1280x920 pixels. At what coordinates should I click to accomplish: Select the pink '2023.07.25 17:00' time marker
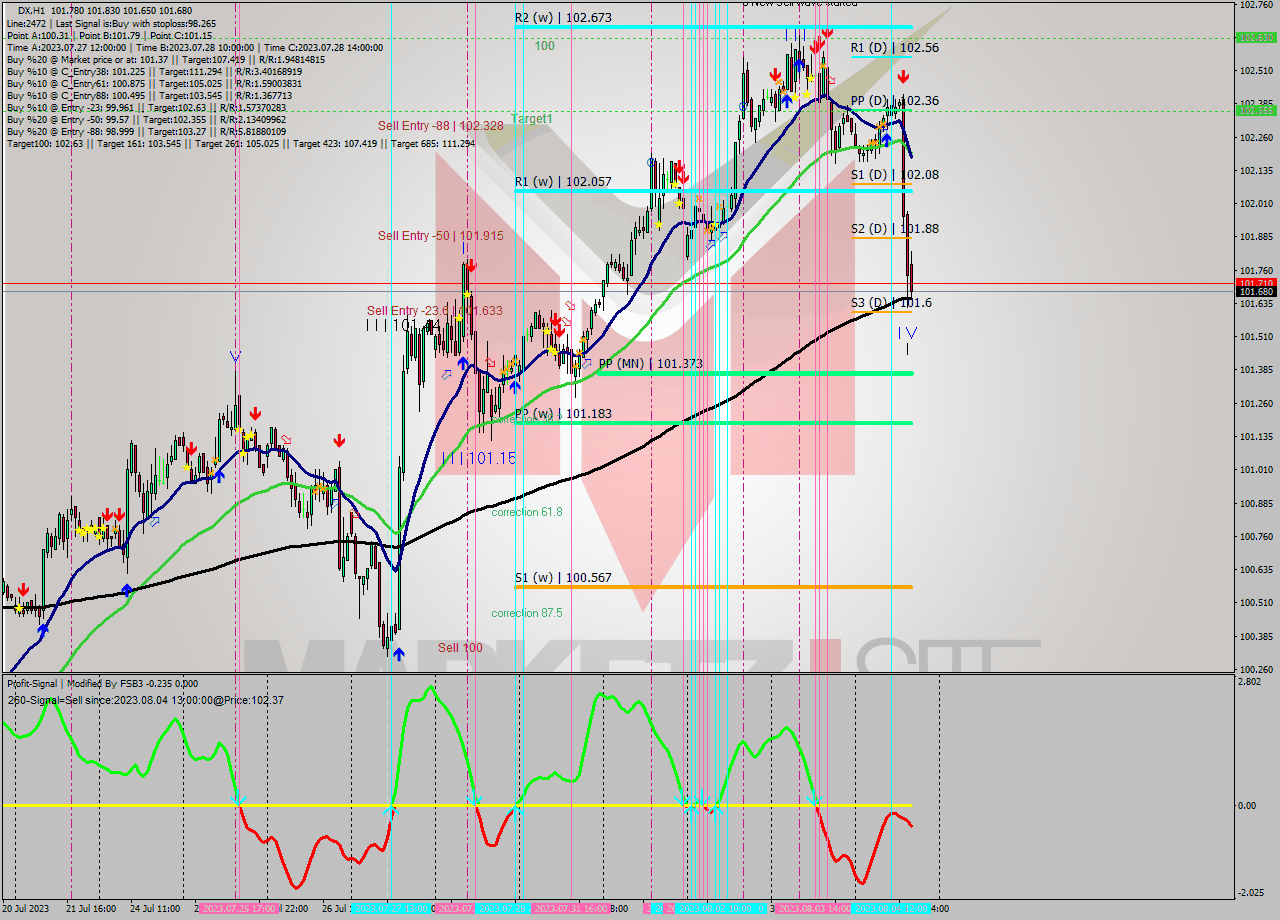pos(239,909)
